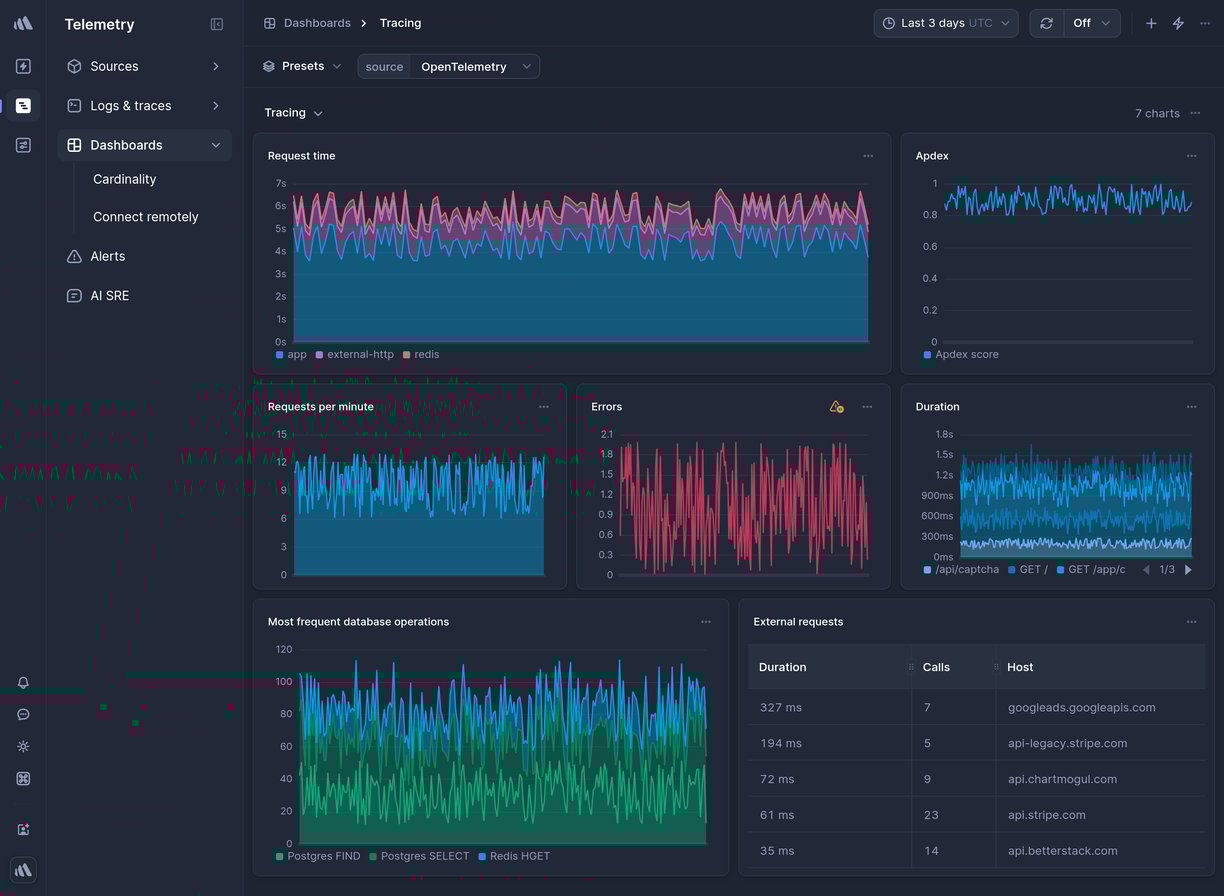Click the keyboard shortcuts grid icon

22,778
